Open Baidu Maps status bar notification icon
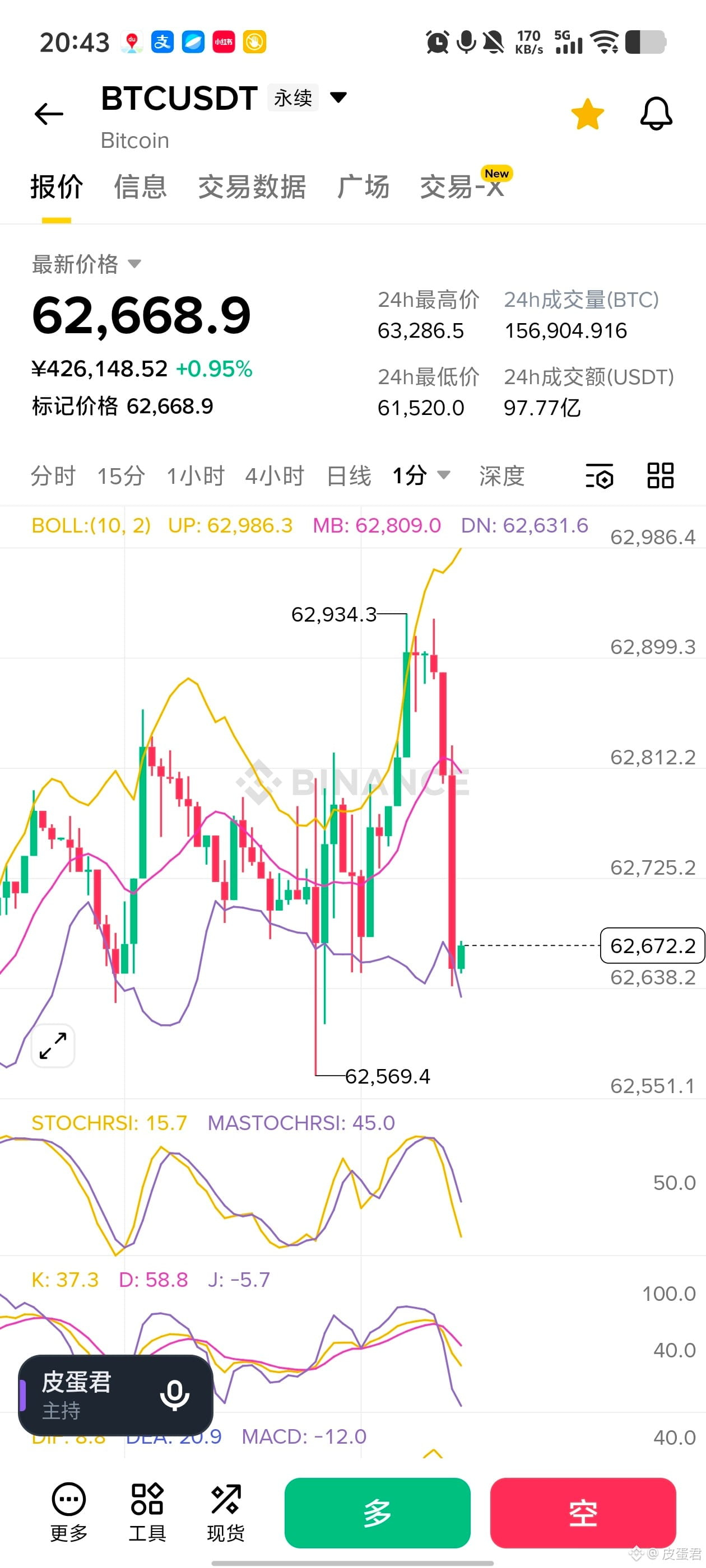706x1568 pixels. coord(132,42)
